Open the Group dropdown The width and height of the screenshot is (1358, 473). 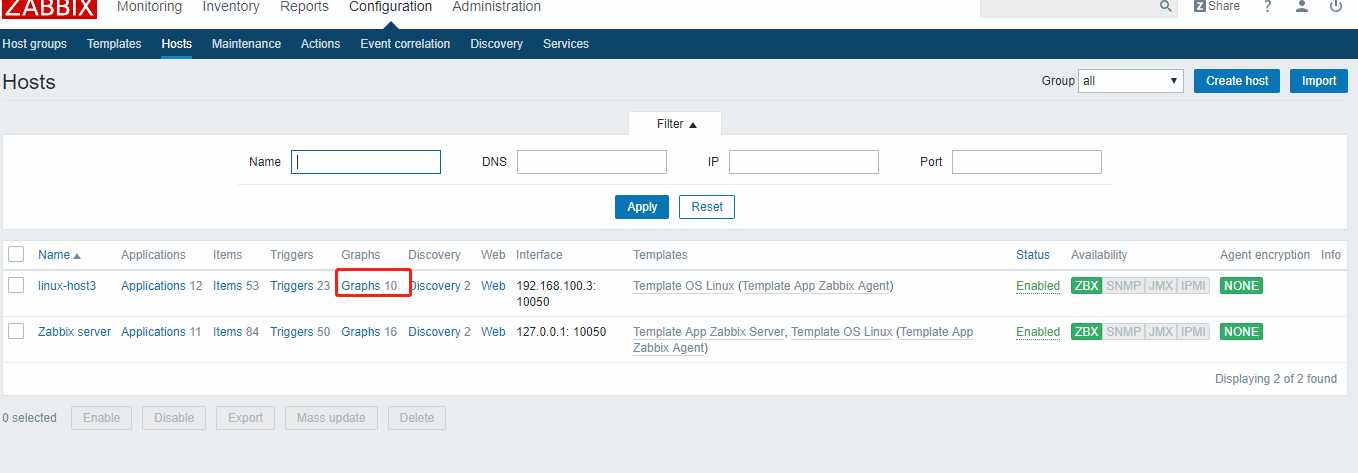[1131, 81]
